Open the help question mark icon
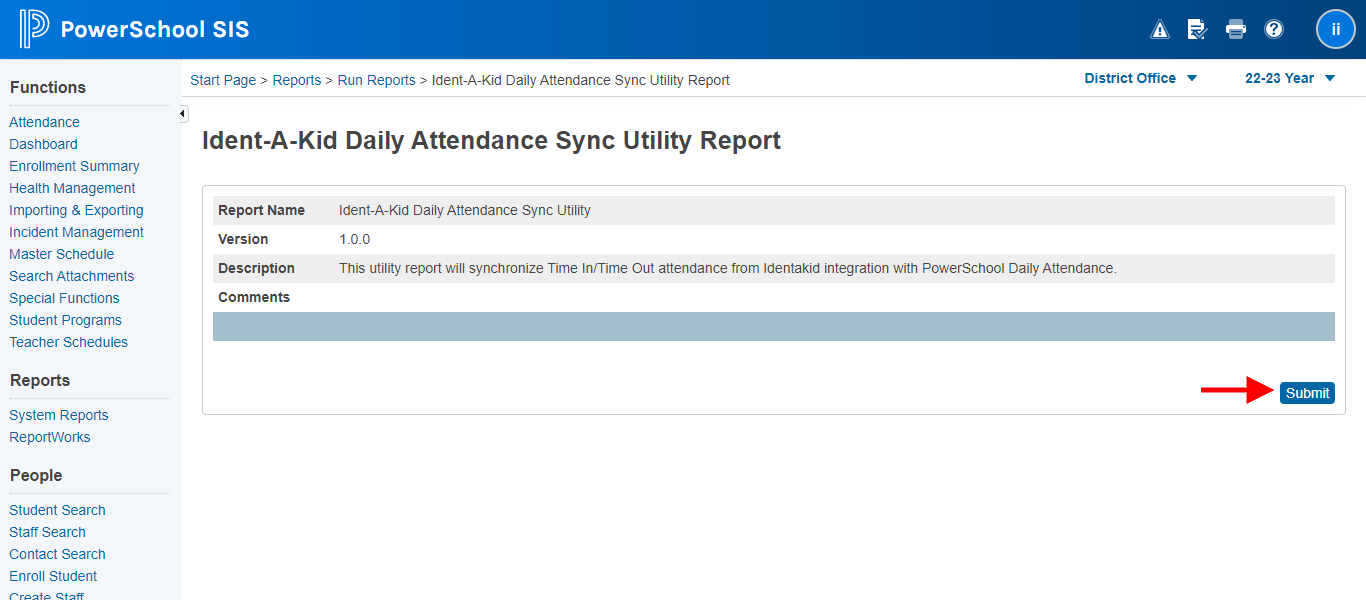The width and height of the screenshot is (1366, 600). pyautogui.click(x=1274, y=29)
